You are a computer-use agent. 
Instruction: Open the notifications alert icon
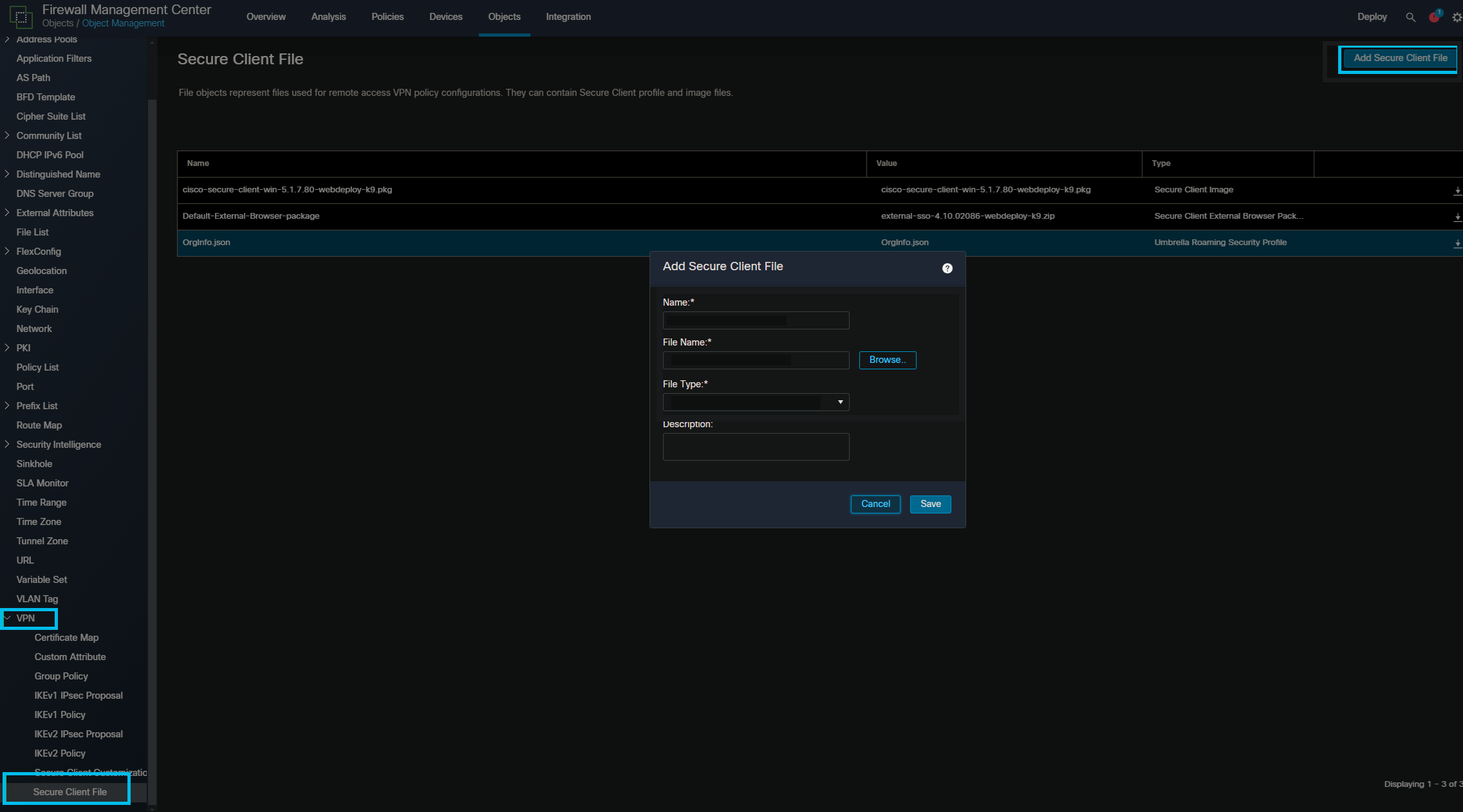tap(1435, 17)
